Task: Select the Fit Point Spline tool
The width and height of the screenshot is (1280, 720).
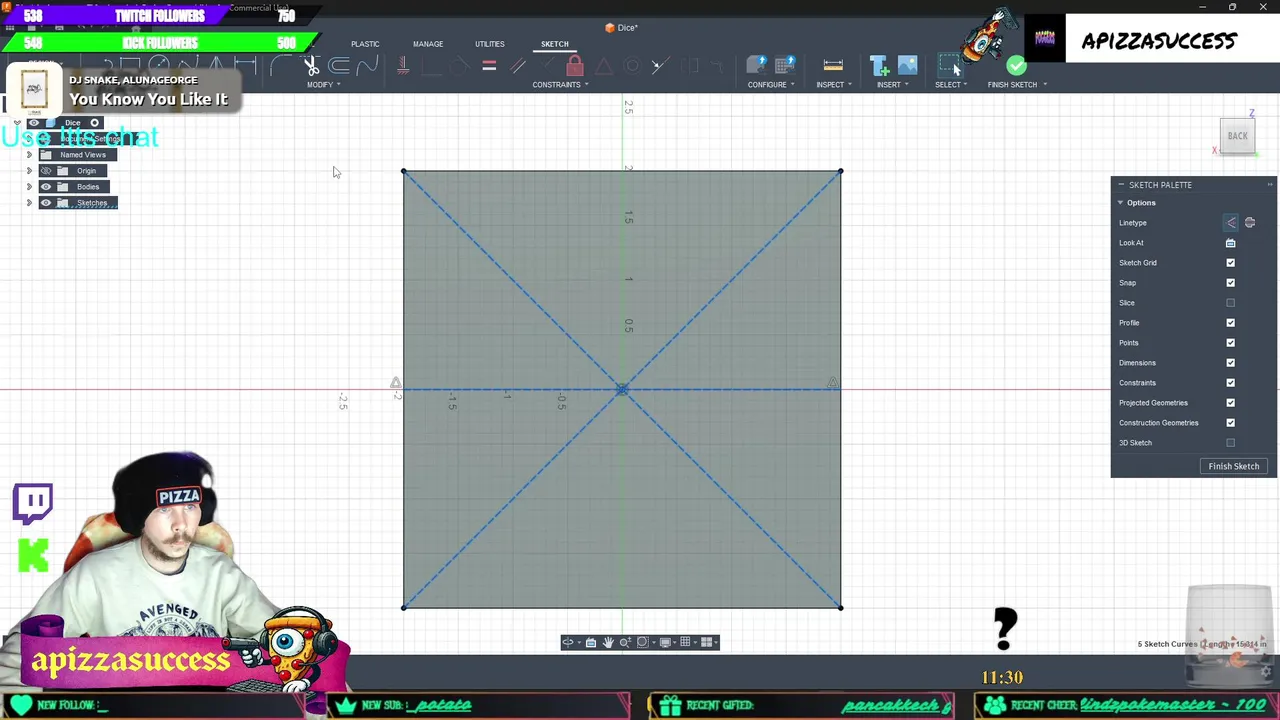Action: tap(368, 66)
